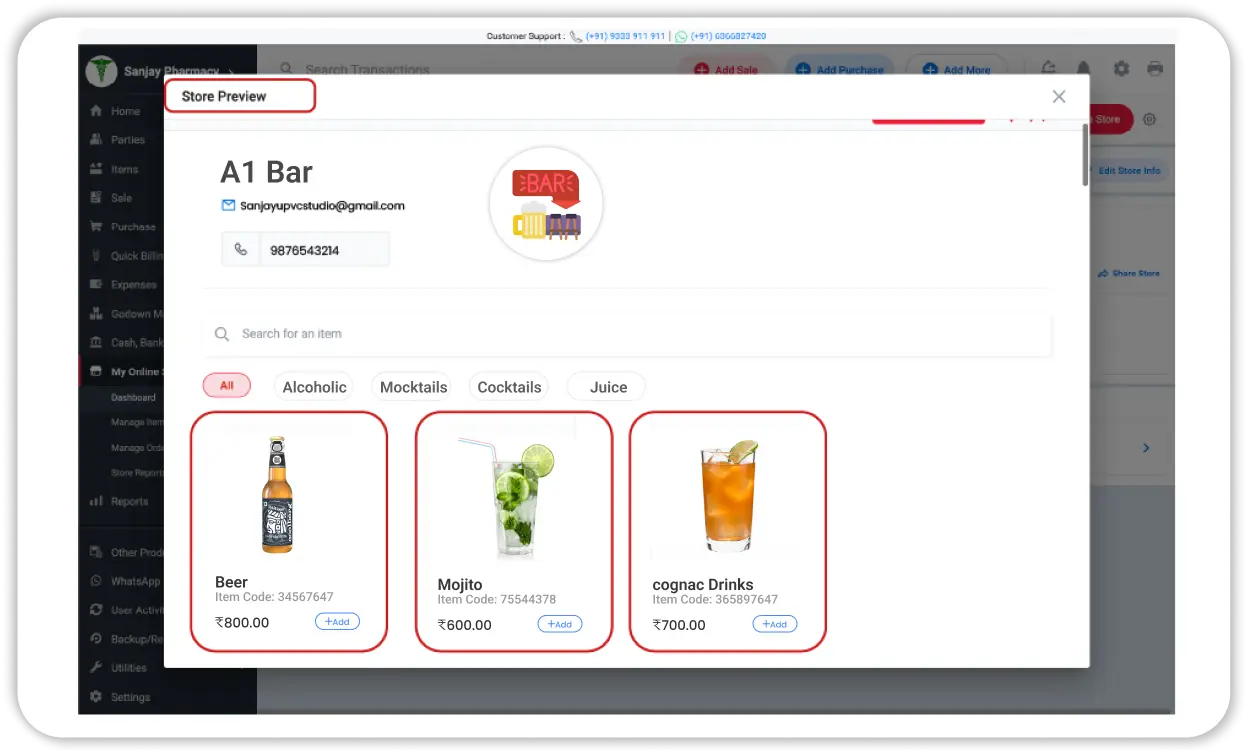Click the right chevron arrow on card
Screen dimensions: 1250x750
[x=1146, y=448]
